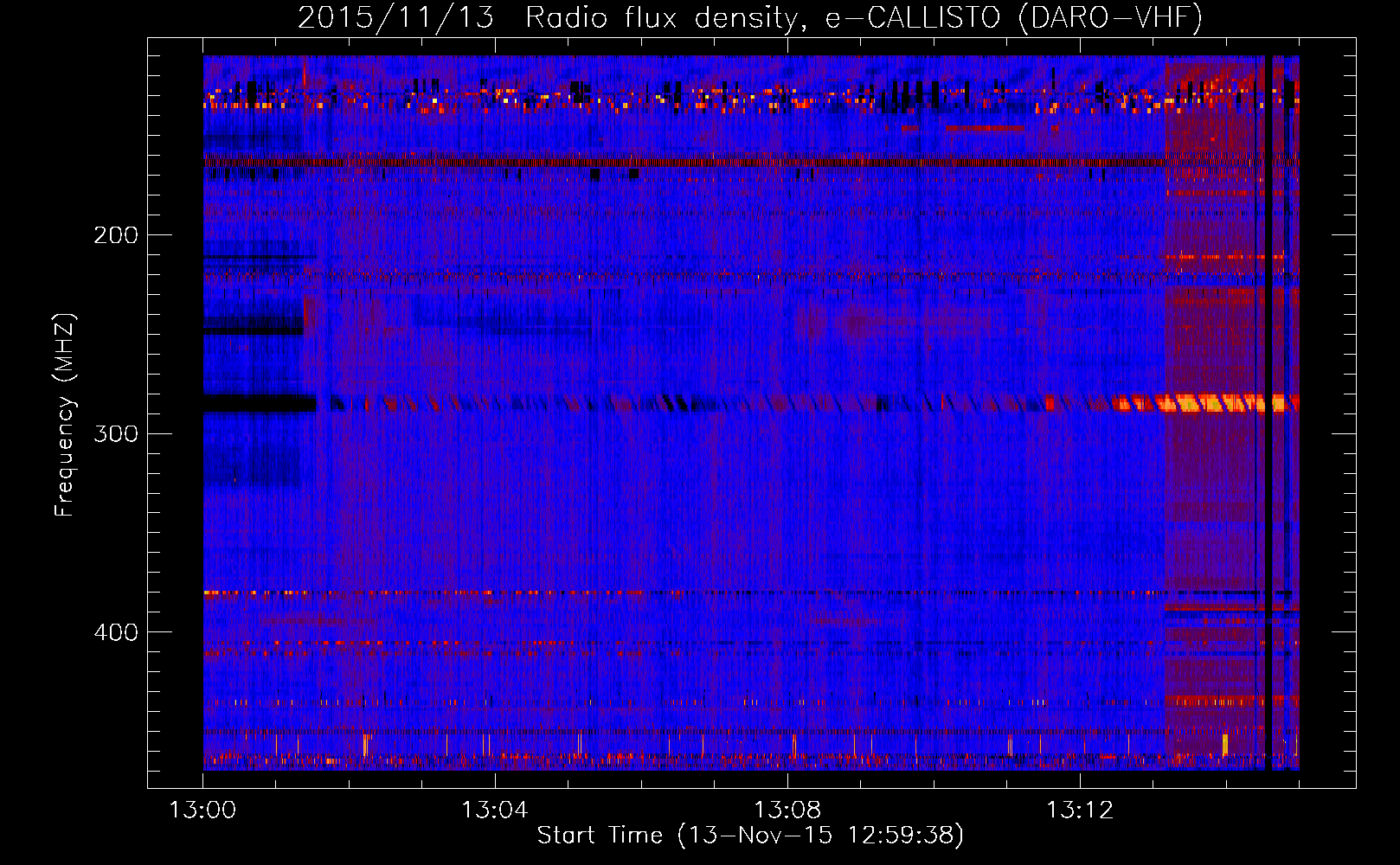Click the 200 frequency tick label
1400x865 pixels.
click(115, 235)
